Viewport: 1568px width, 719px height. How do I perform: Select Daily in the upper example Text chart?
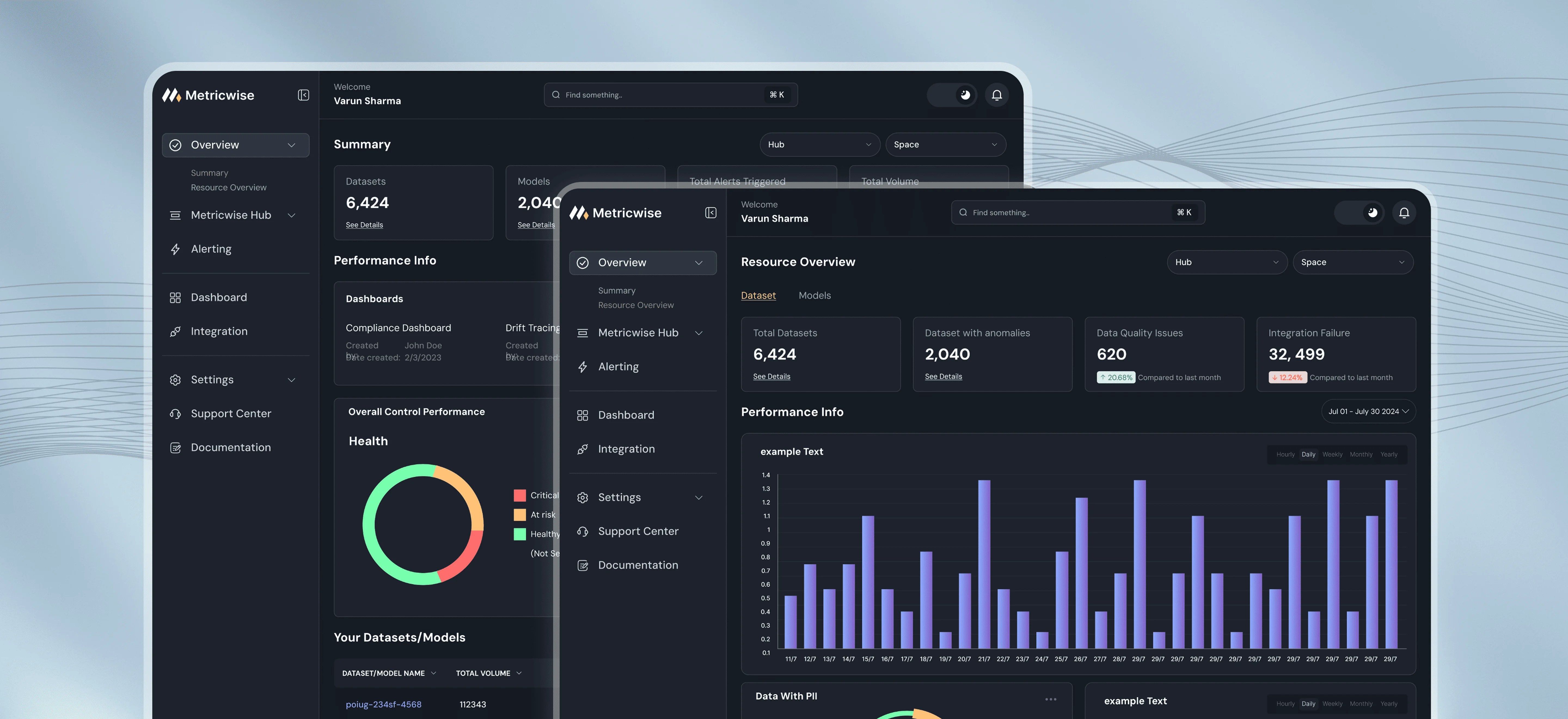tap(1308, 455)
